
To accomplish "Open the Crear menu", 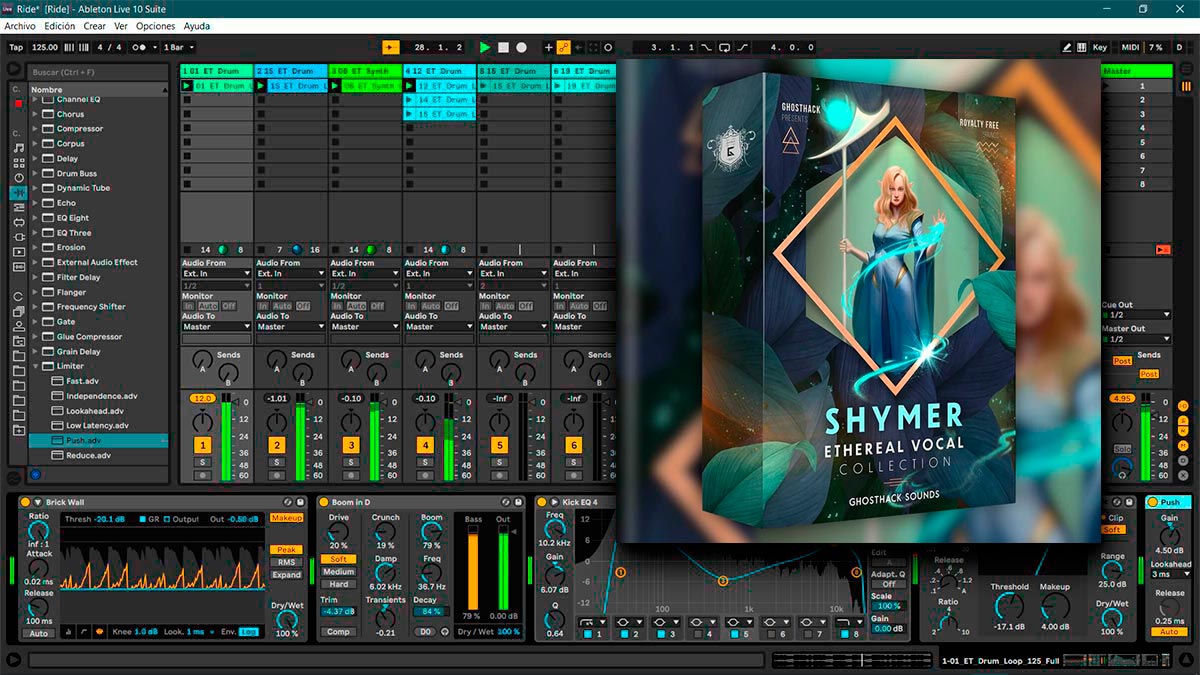I will [95, 26].
